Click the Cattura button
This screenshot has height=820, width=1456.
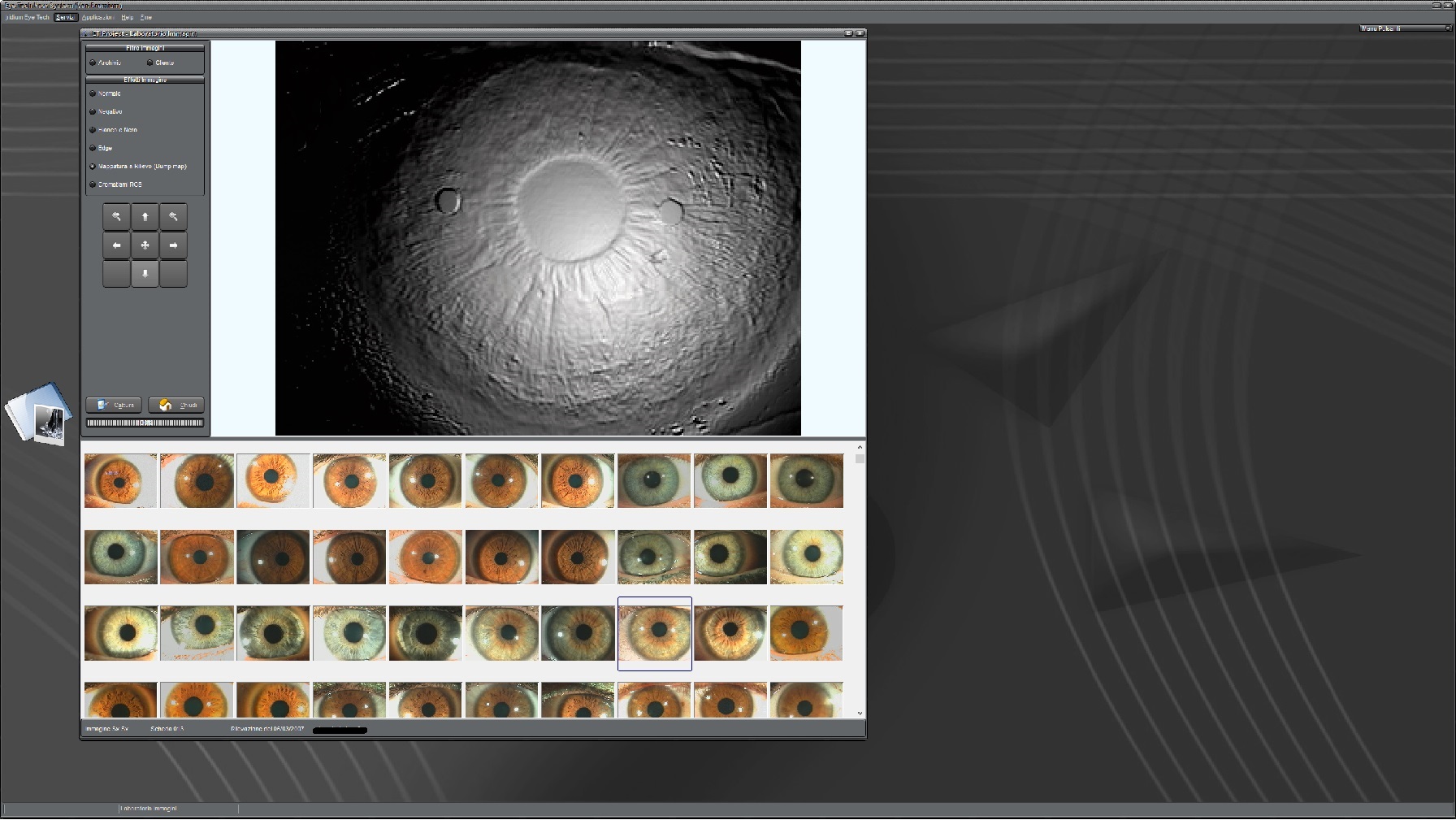(x=115, y=405)
